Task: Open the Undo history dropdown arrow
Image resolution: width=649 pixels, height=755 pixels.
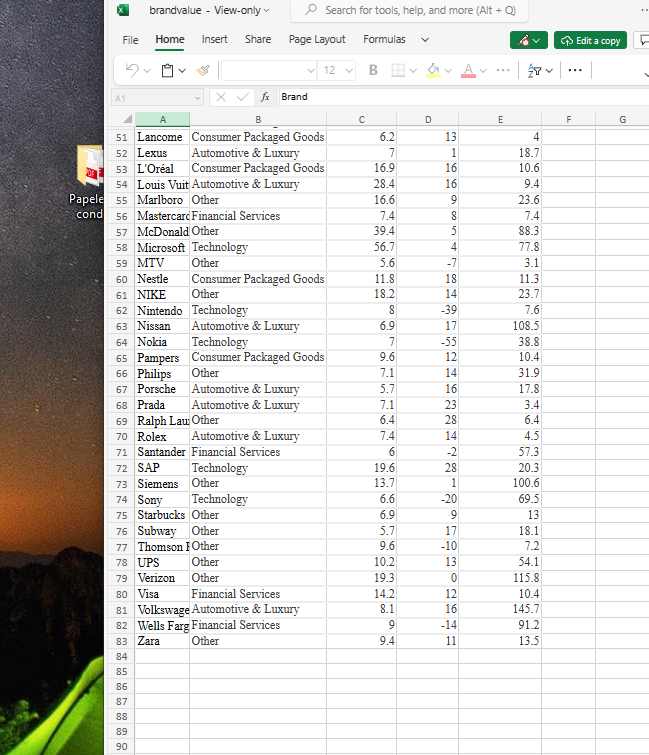Action: click(147, 71)
